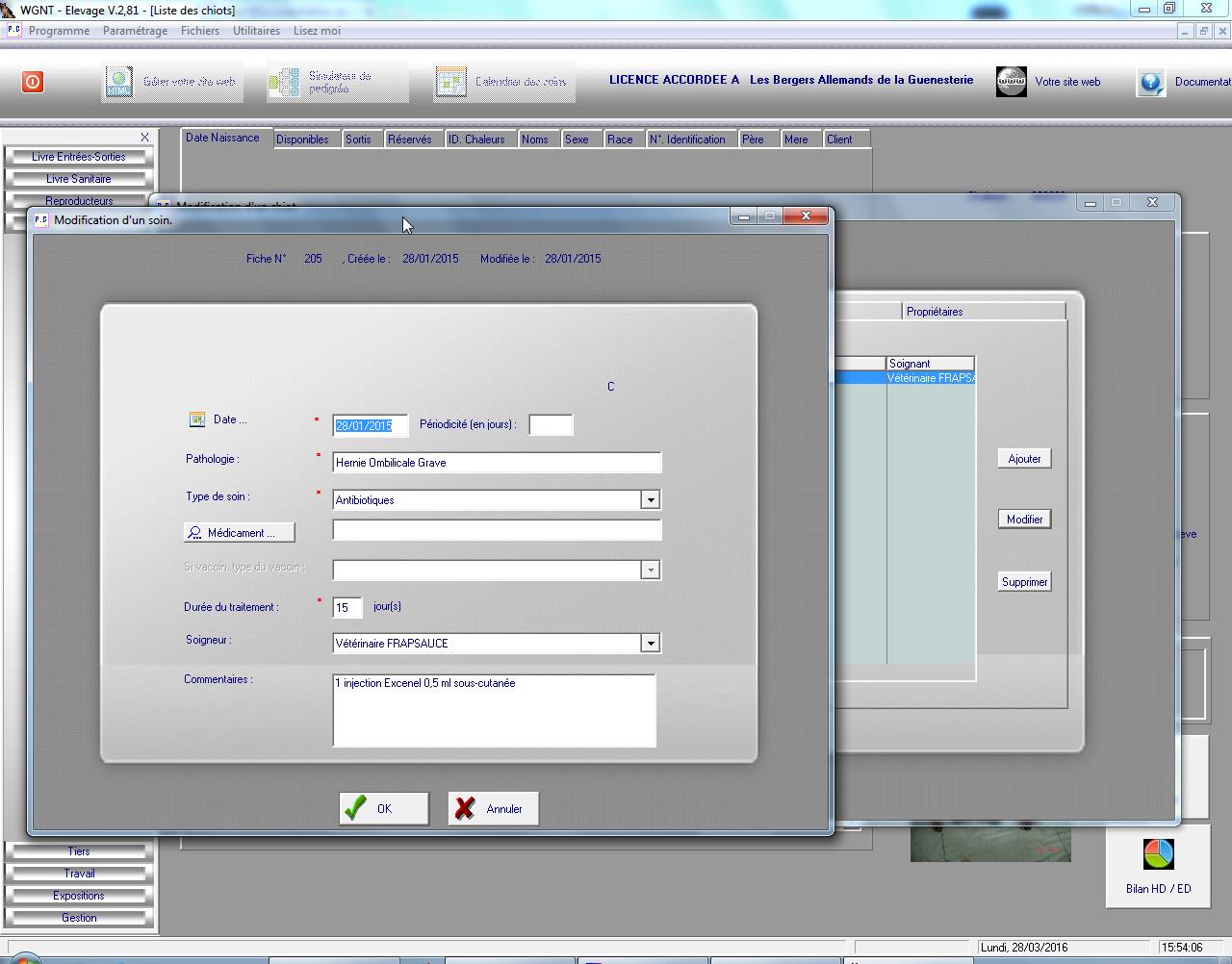The image size is (1232, 964).
Task: Expand the vaccine type dropdown
Action: pyautogui.click(x=651, y=571)
